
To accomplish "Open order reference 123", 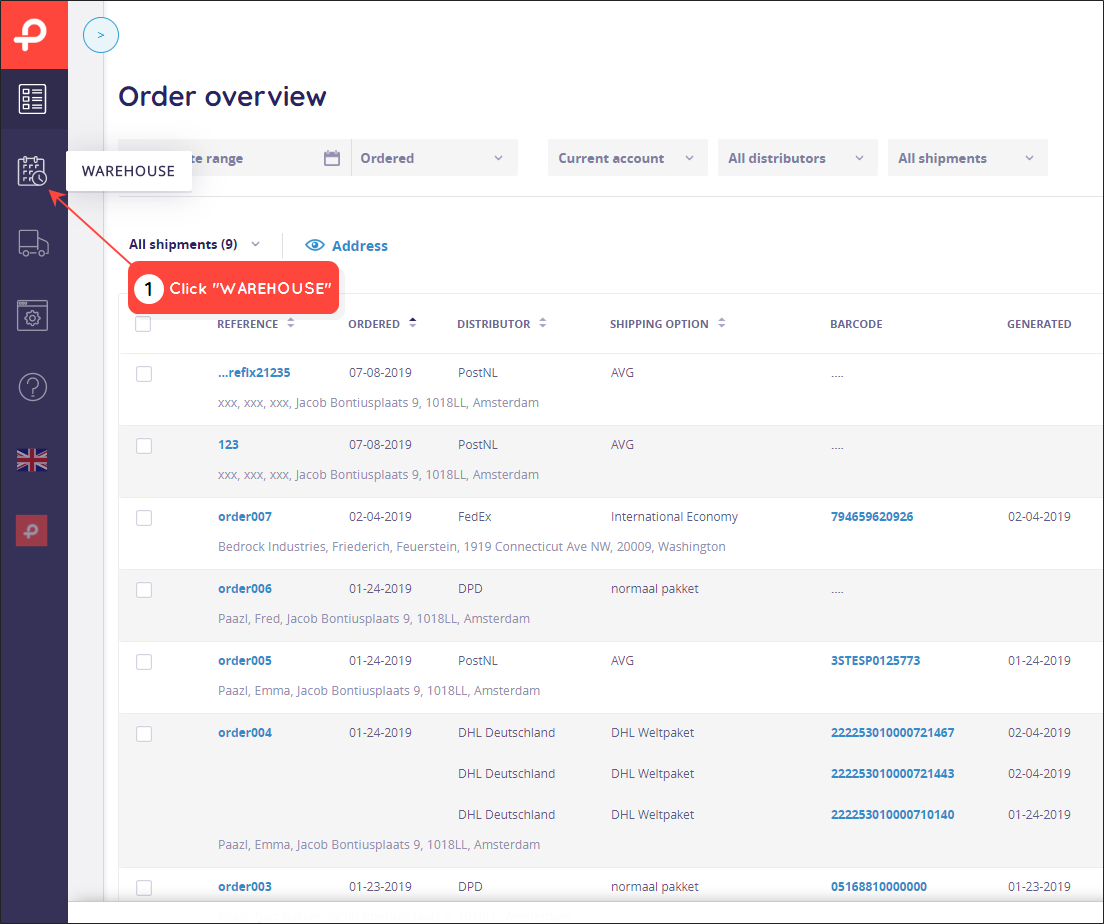I will (228, 444).
